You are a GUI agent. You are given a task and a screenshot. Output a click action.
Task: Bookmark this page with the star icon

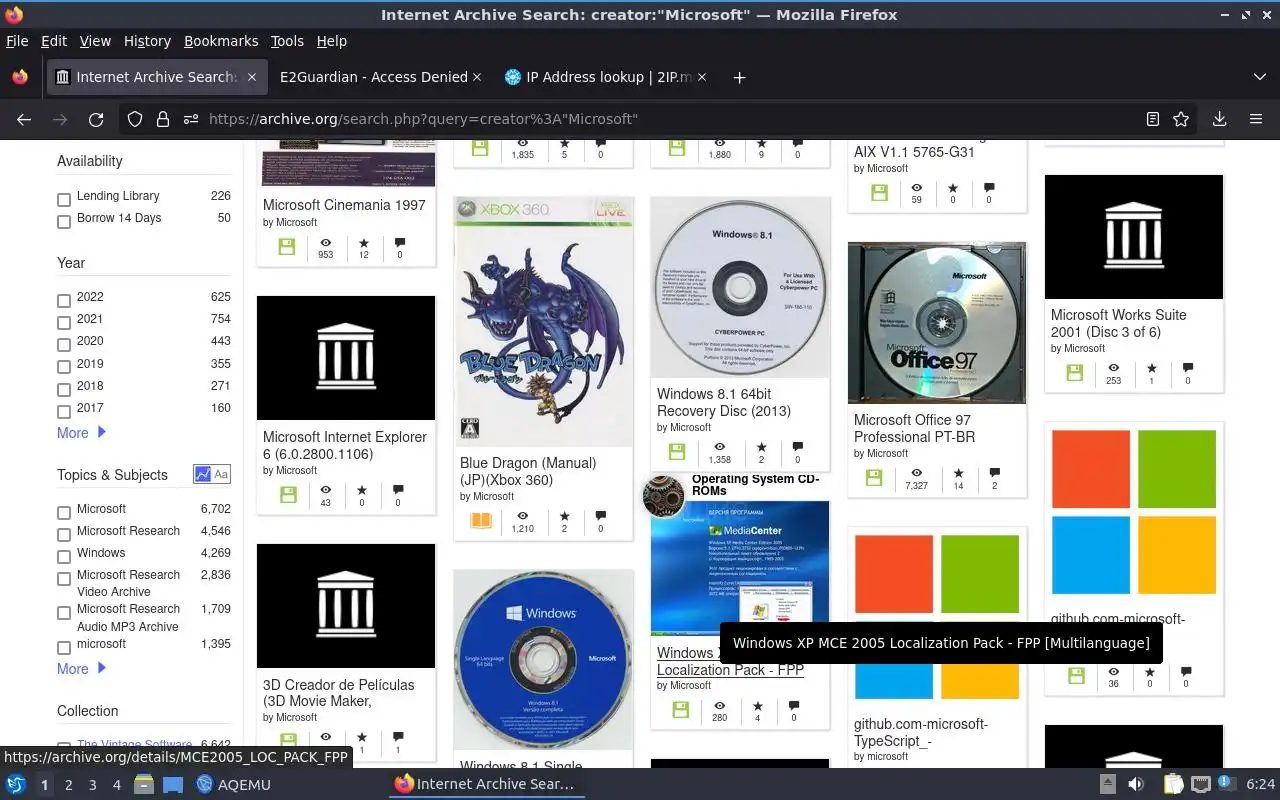coord(1181,119)
